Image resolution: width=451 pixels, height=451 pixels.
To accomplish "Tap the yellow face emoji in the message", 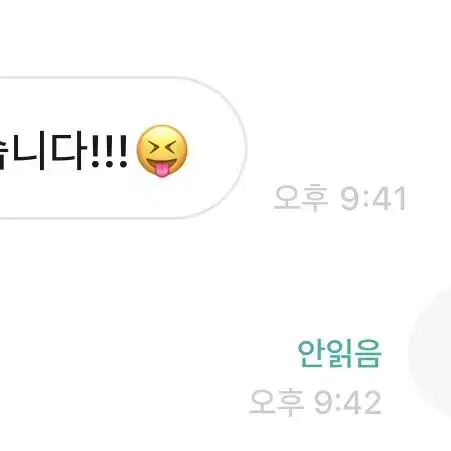I will click(x=162, y=151).
